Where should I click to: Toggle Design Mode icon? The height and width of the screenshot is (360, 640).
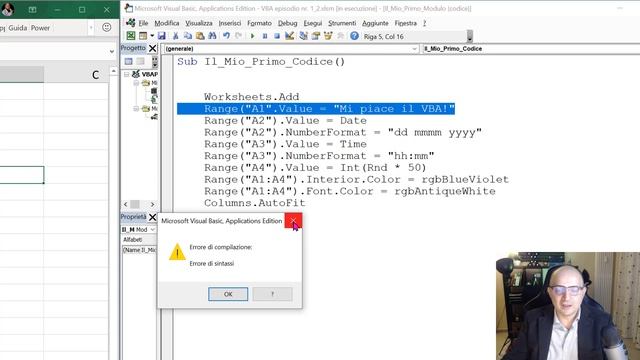[x=289, y=36]
